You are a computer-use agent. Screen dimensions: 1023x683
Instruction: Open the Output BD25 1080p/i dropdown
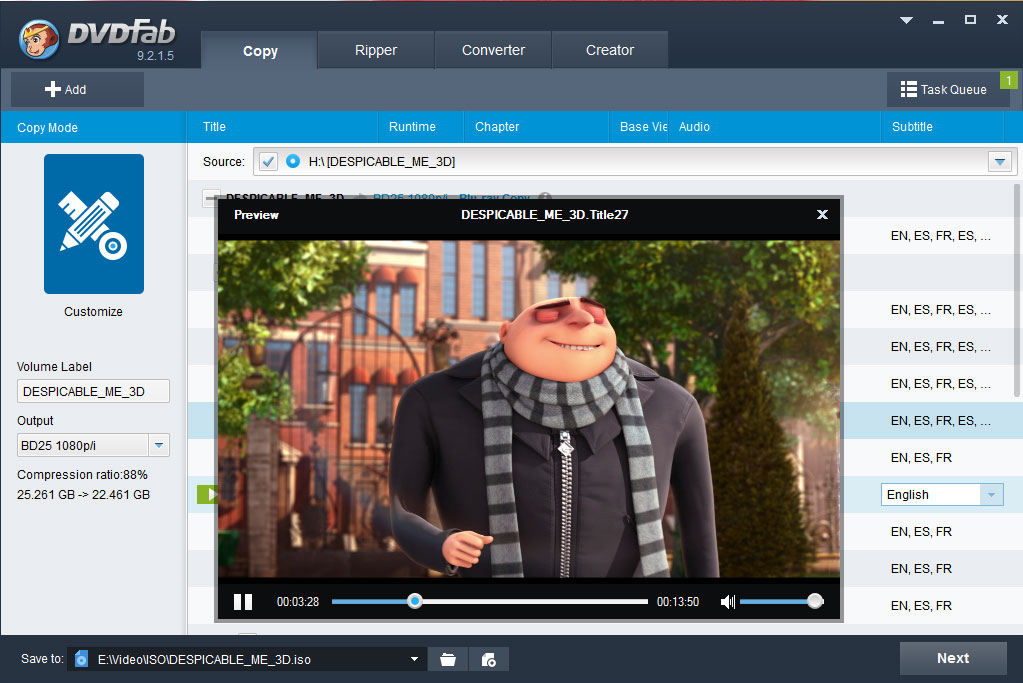point(159,446)
